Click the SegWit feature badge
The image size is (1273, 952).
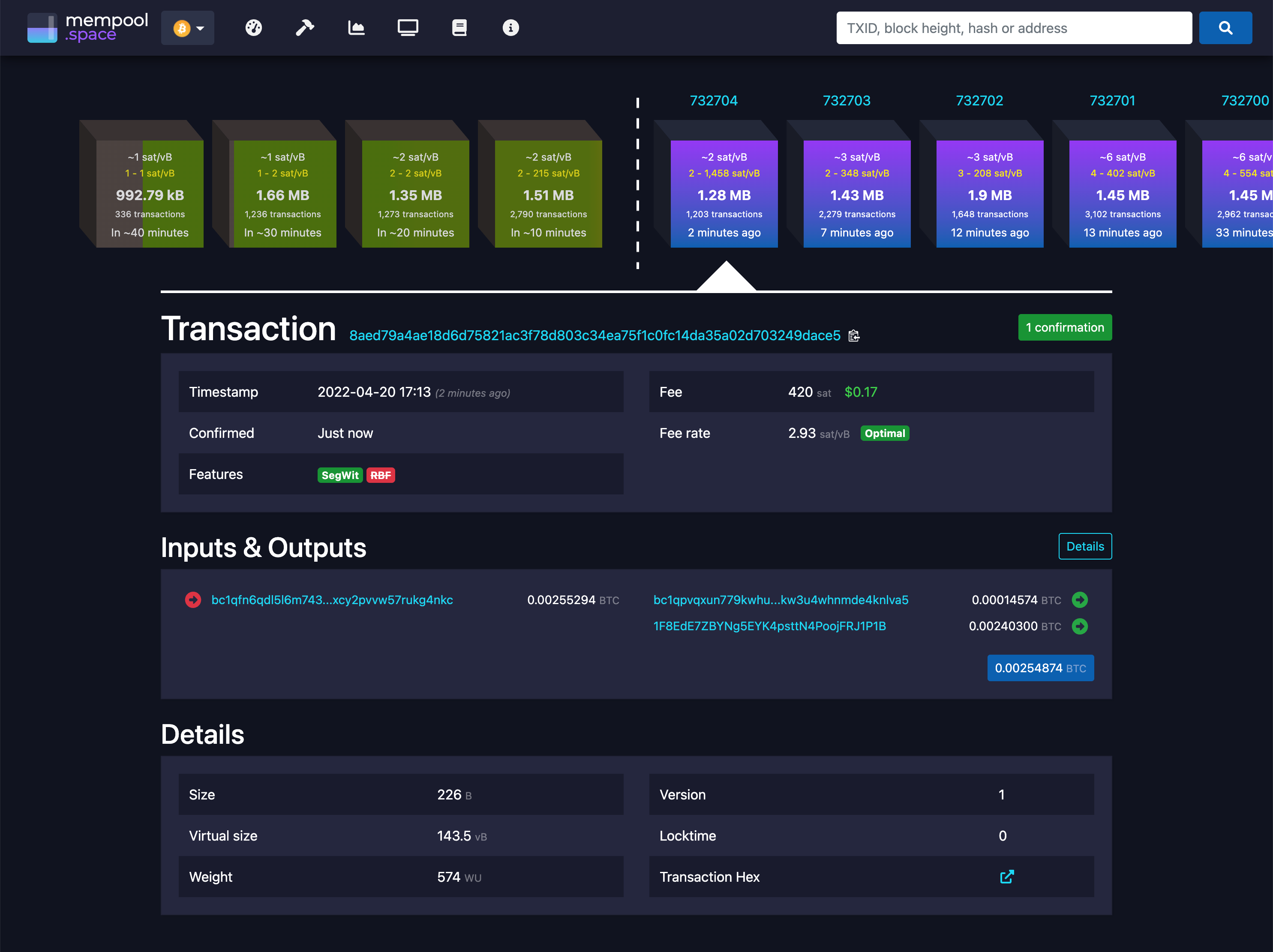[340, 475]
